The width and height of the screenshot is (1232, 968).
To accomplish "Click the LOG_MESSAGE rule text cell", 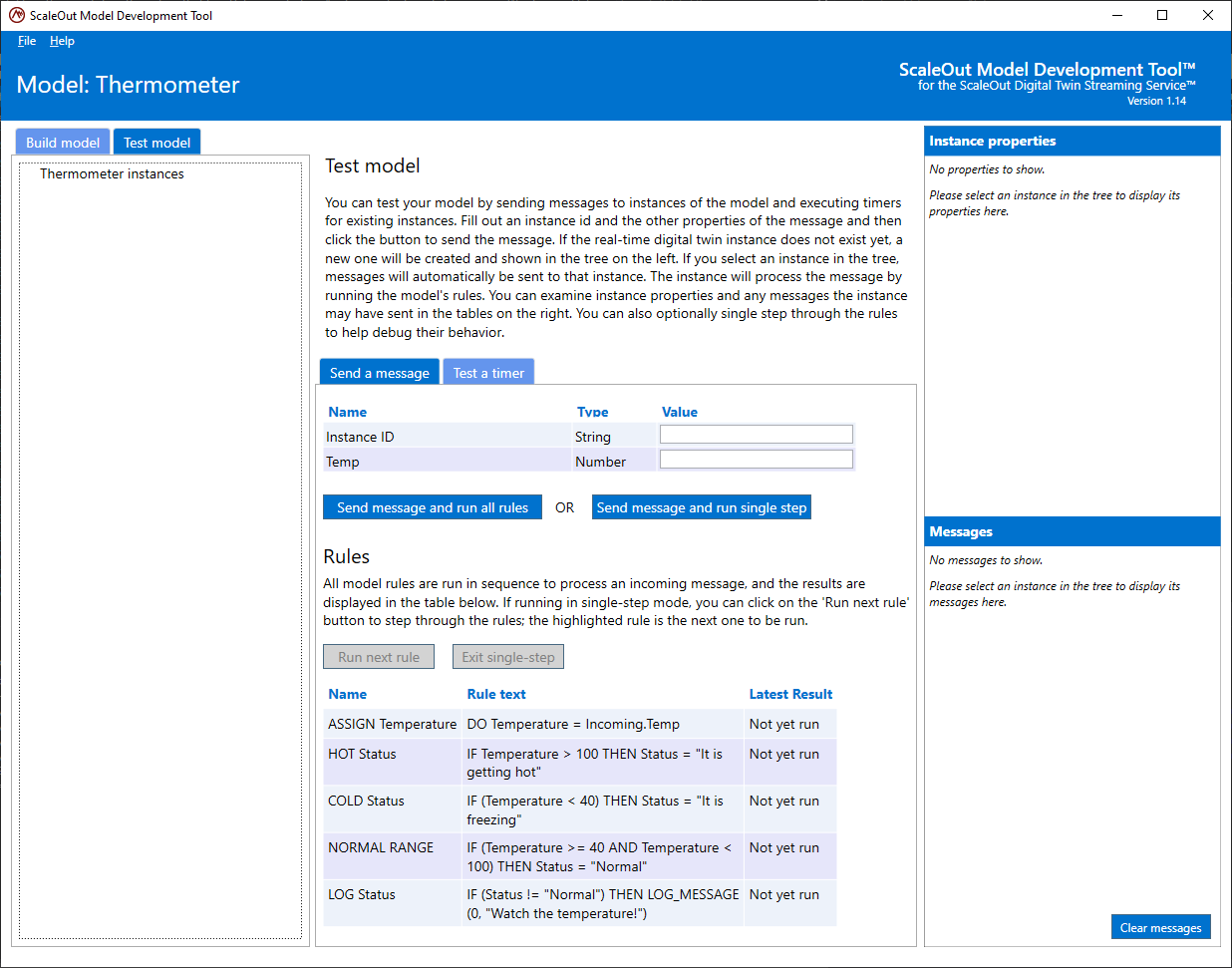I will (603, 903).
